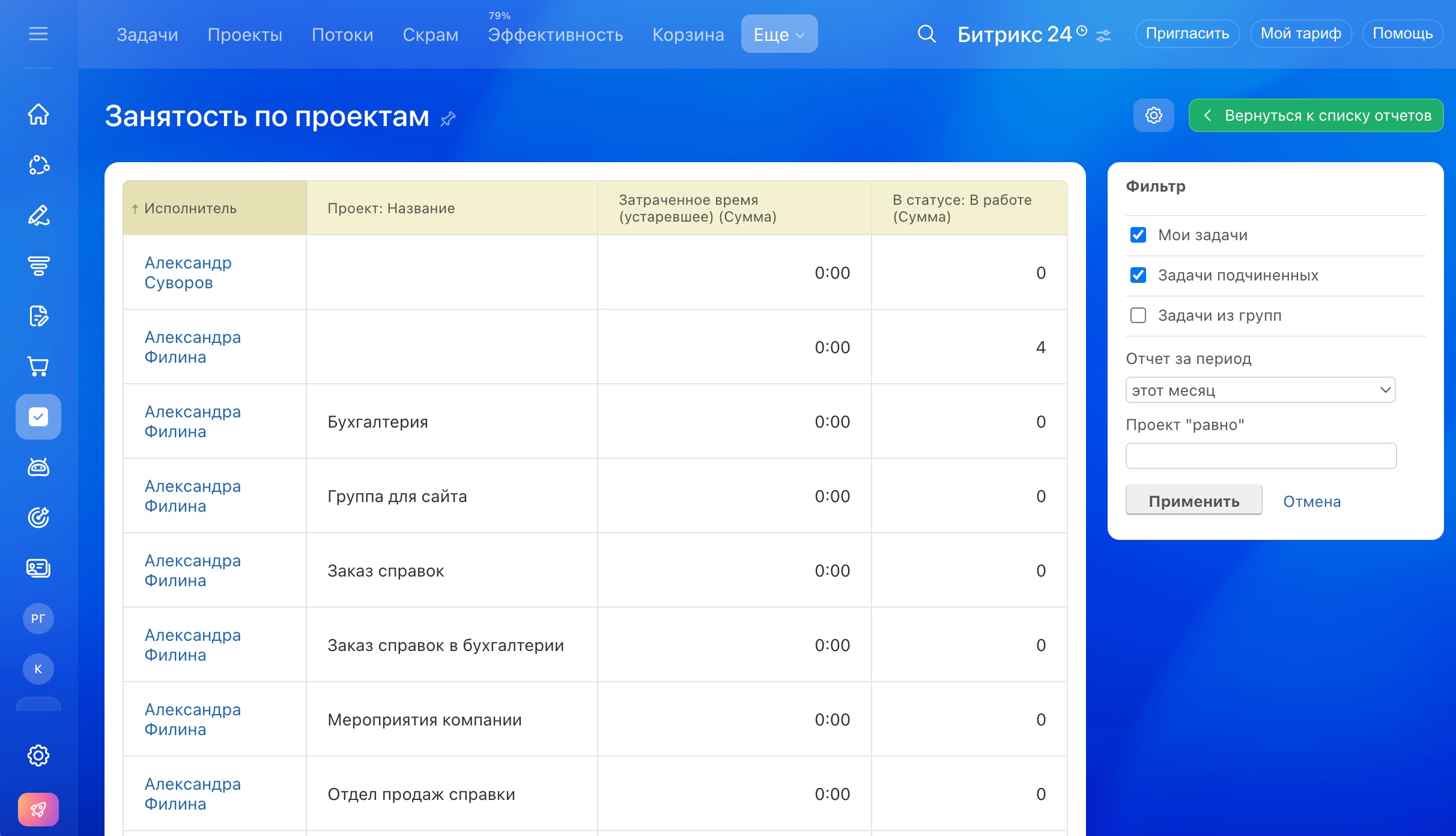Open the hamburger menu in the sidebar

(x=38, y=34)
